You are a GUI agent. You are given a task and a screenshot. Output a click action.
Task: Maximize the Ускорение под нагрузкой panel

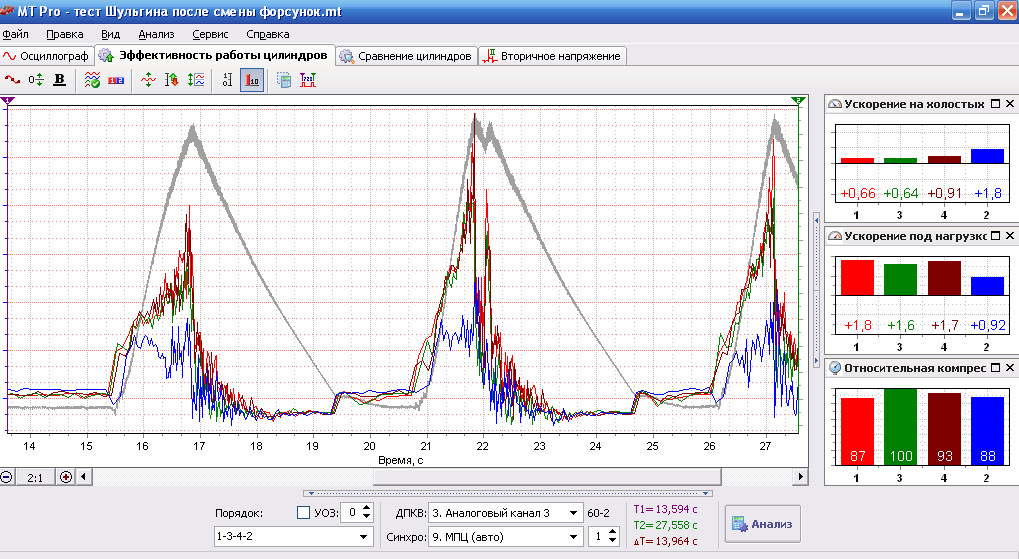coord(996,236)
